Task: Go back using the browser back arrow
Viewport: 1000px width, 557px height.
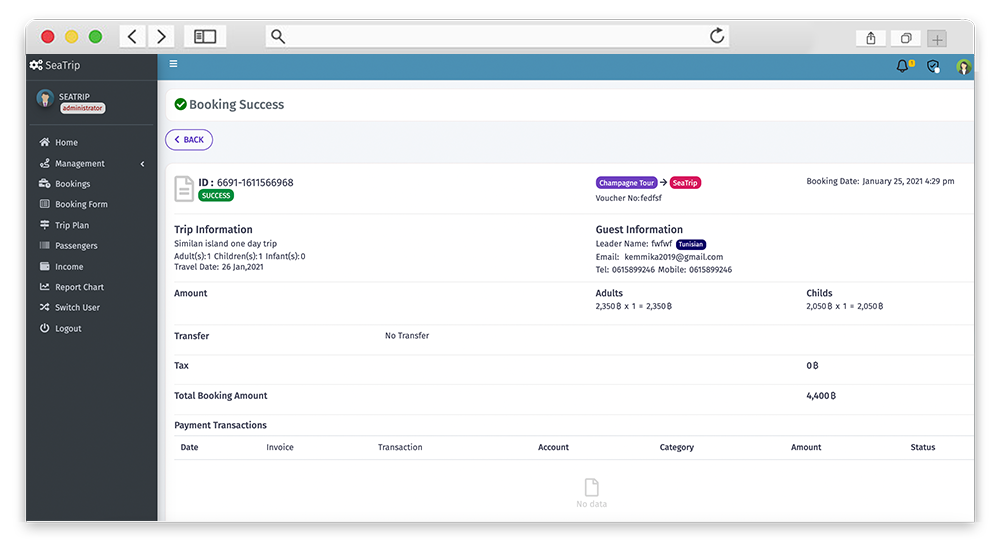Action: tap(133, 36)
